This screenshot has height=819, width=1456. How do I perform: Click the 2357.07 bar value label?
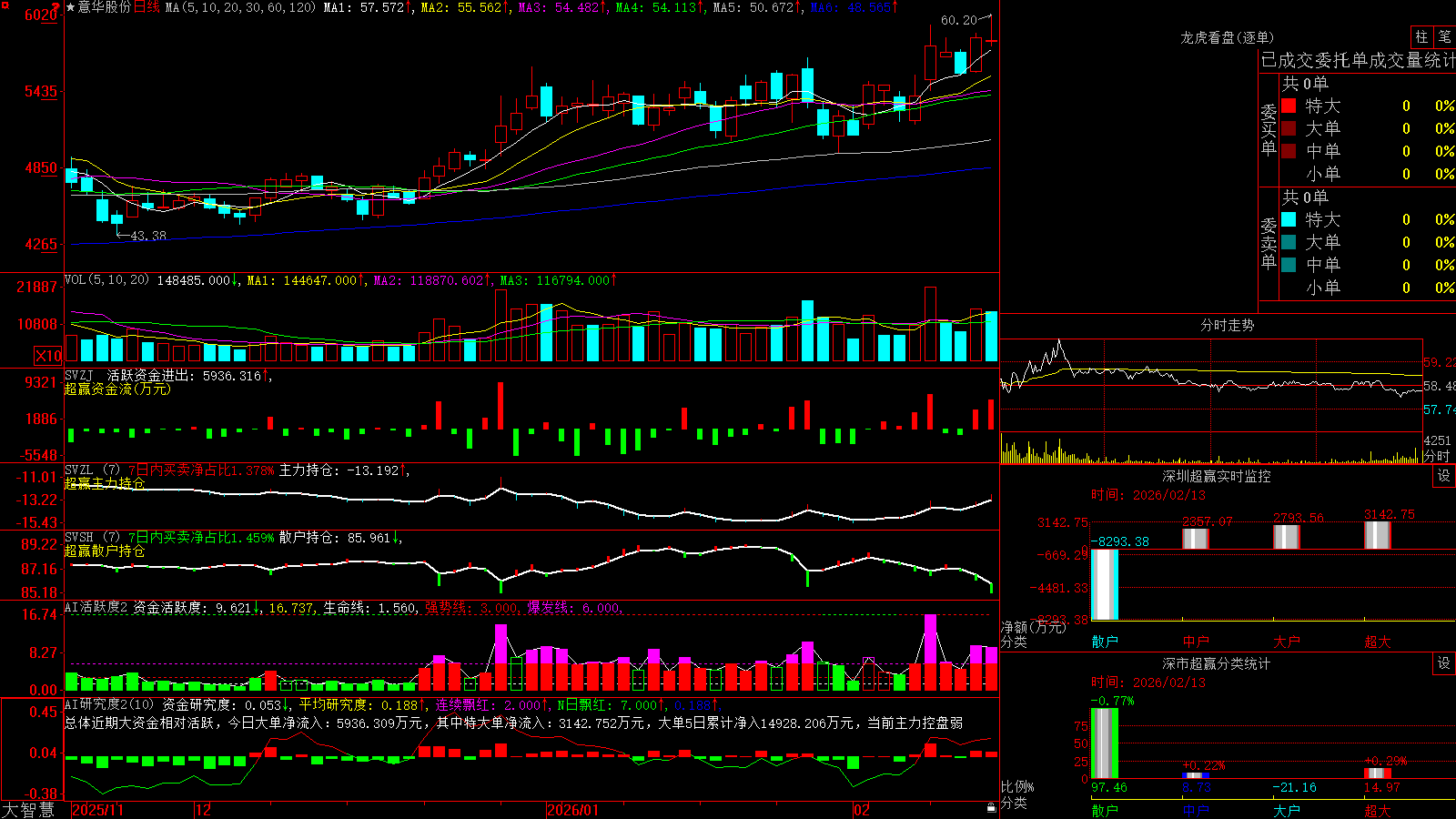pyautogui.click(x=1208, y=521)
